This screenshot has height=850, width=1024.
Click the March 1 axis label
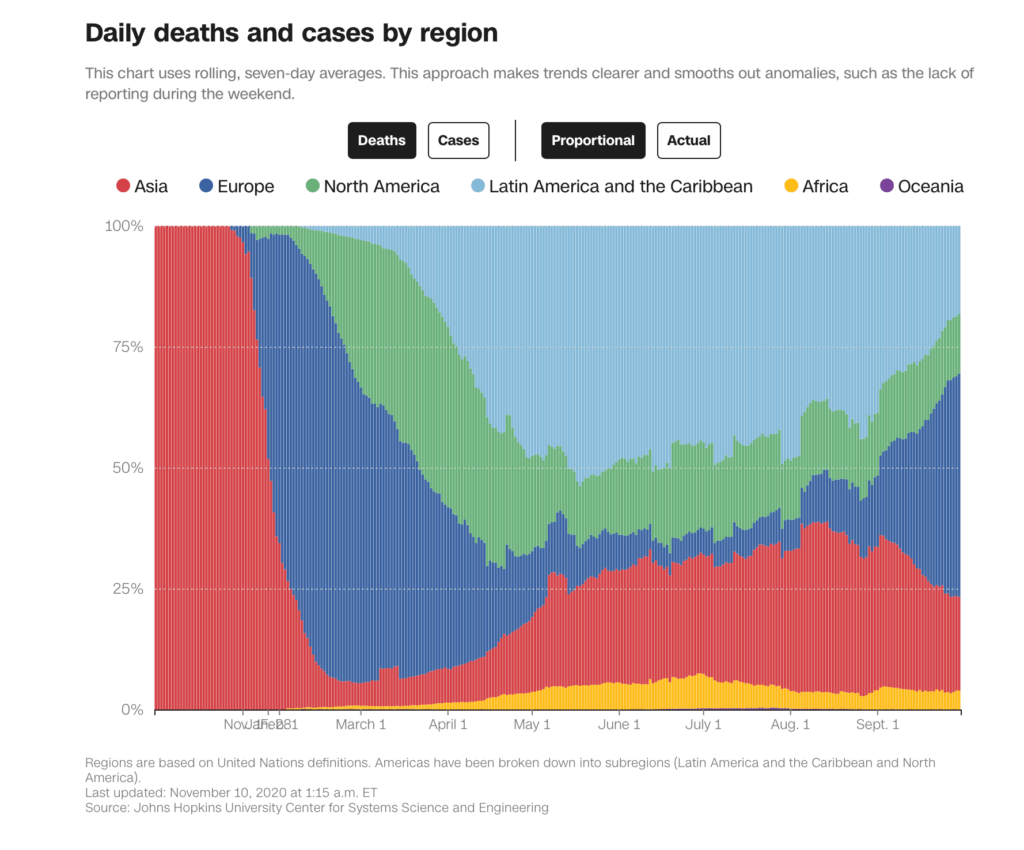(x=360, y=725)
